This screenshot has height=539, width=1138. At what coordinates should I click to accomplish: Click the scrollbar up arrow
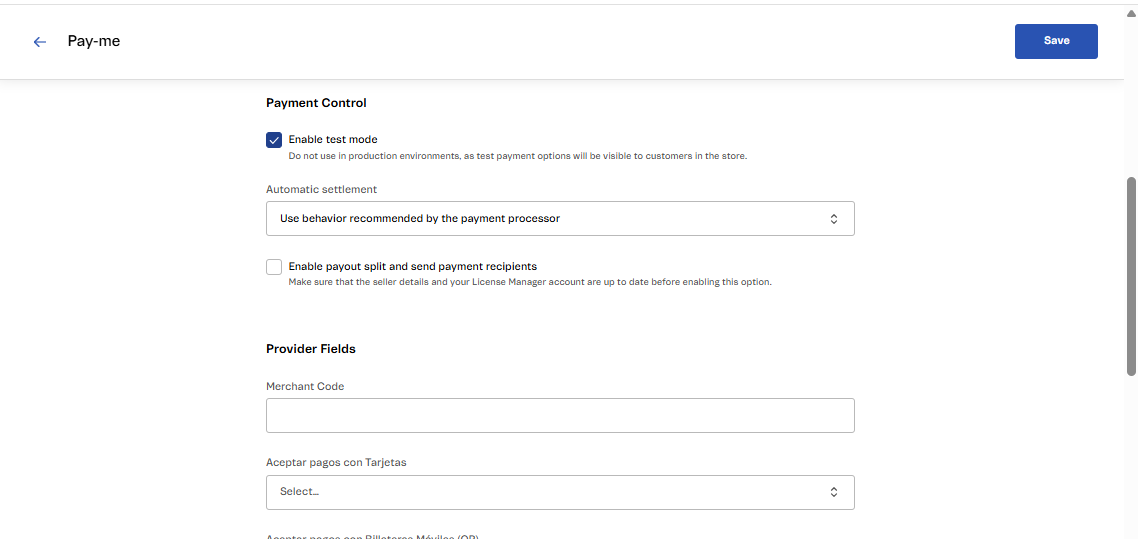tap(1131, 12)
